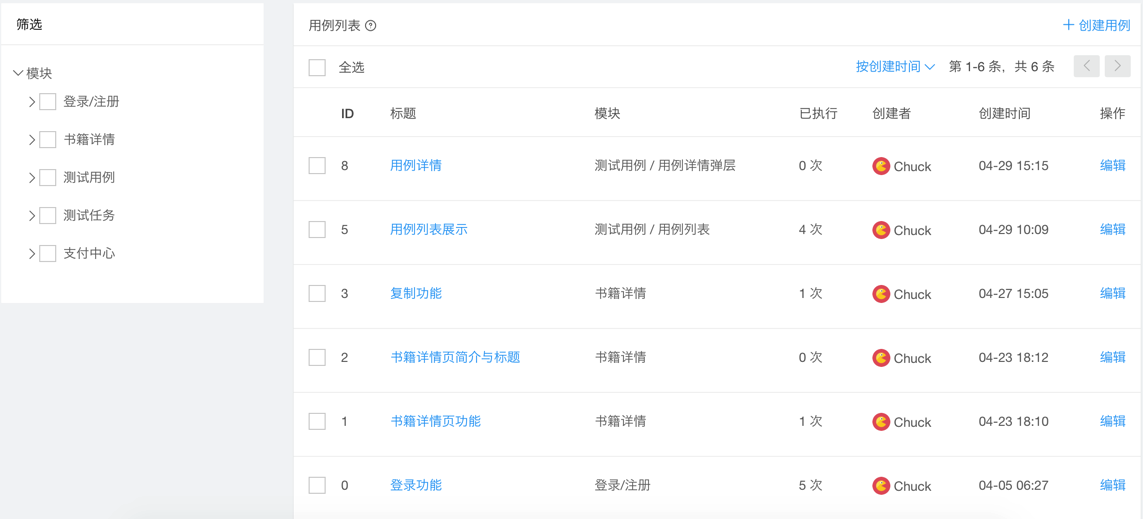Screen dimensions: 1143x519
Task: Click Chuck's avatar in the 登录功能 row
Action: pos(881,486)
